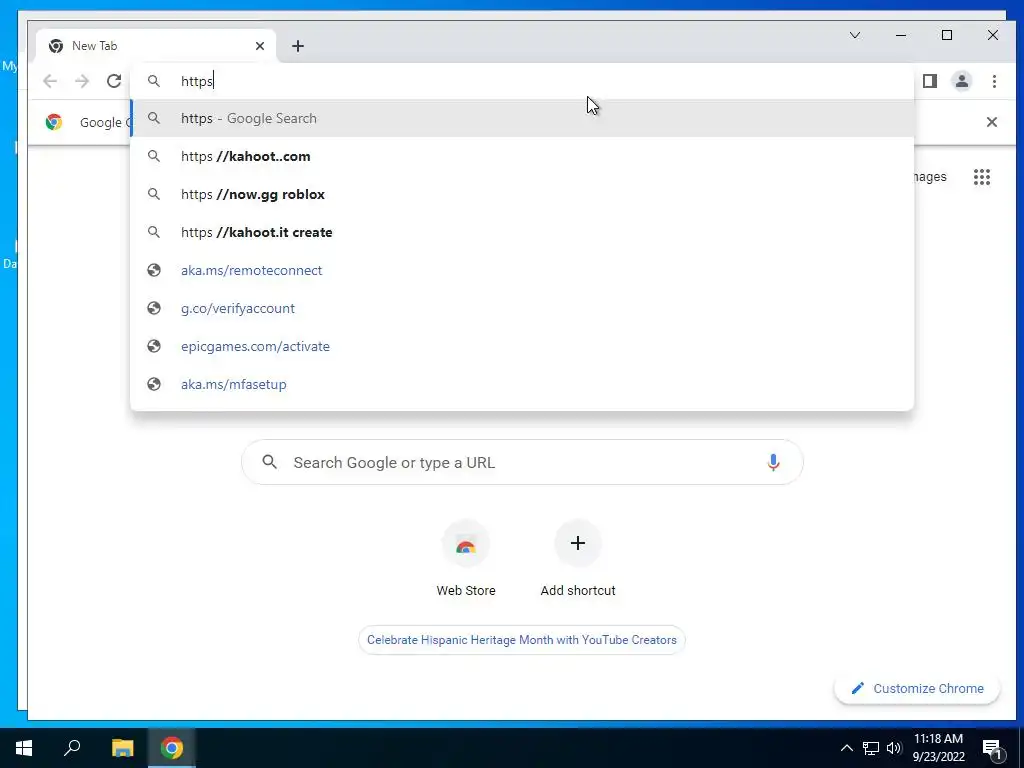The width and height of the screenshot is (1024, 768).
Task: Show hidden system tray icons
Action: [846, 748]
